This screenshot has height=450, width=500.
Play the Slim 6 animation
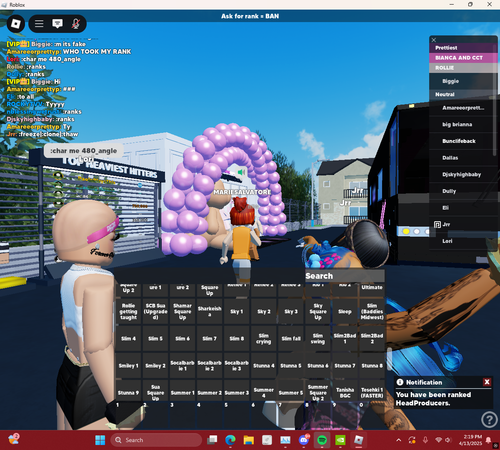[x=183, y=339]
